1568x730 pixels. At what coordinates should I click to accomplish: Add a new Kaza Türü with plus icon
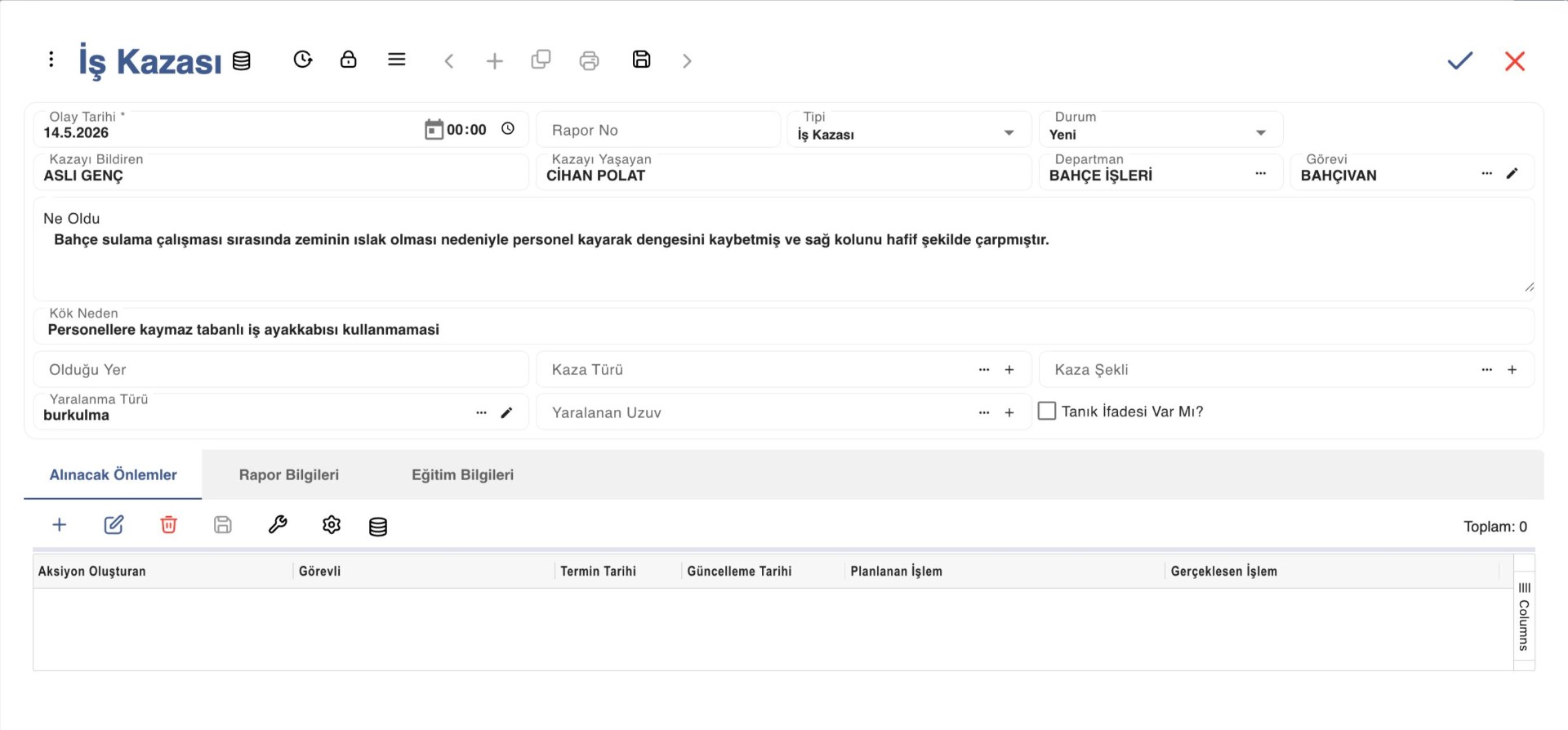click(1009, 370)
